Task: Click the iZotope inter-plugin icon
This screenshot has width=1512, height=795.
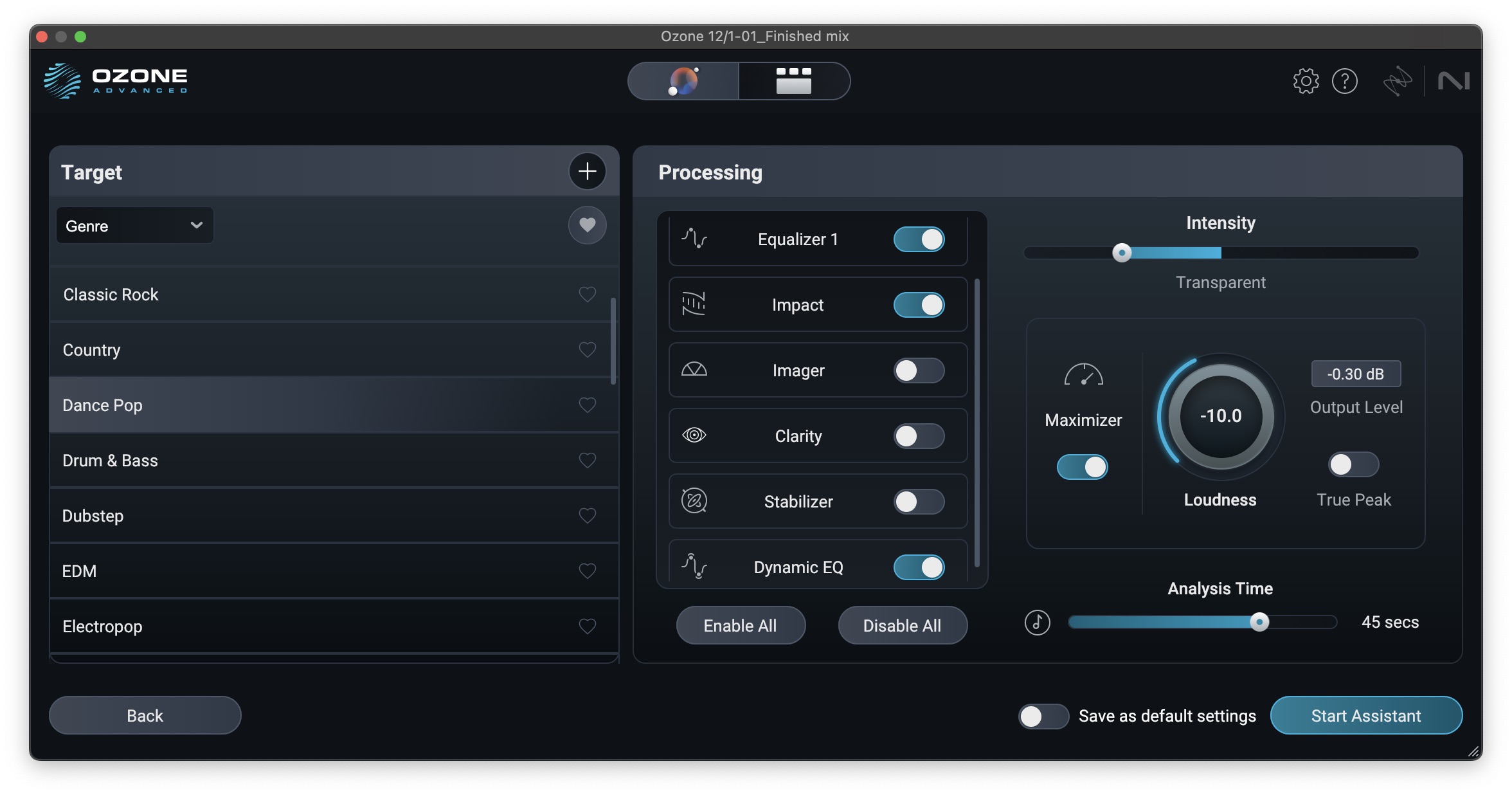Action: pos(1398,81)
